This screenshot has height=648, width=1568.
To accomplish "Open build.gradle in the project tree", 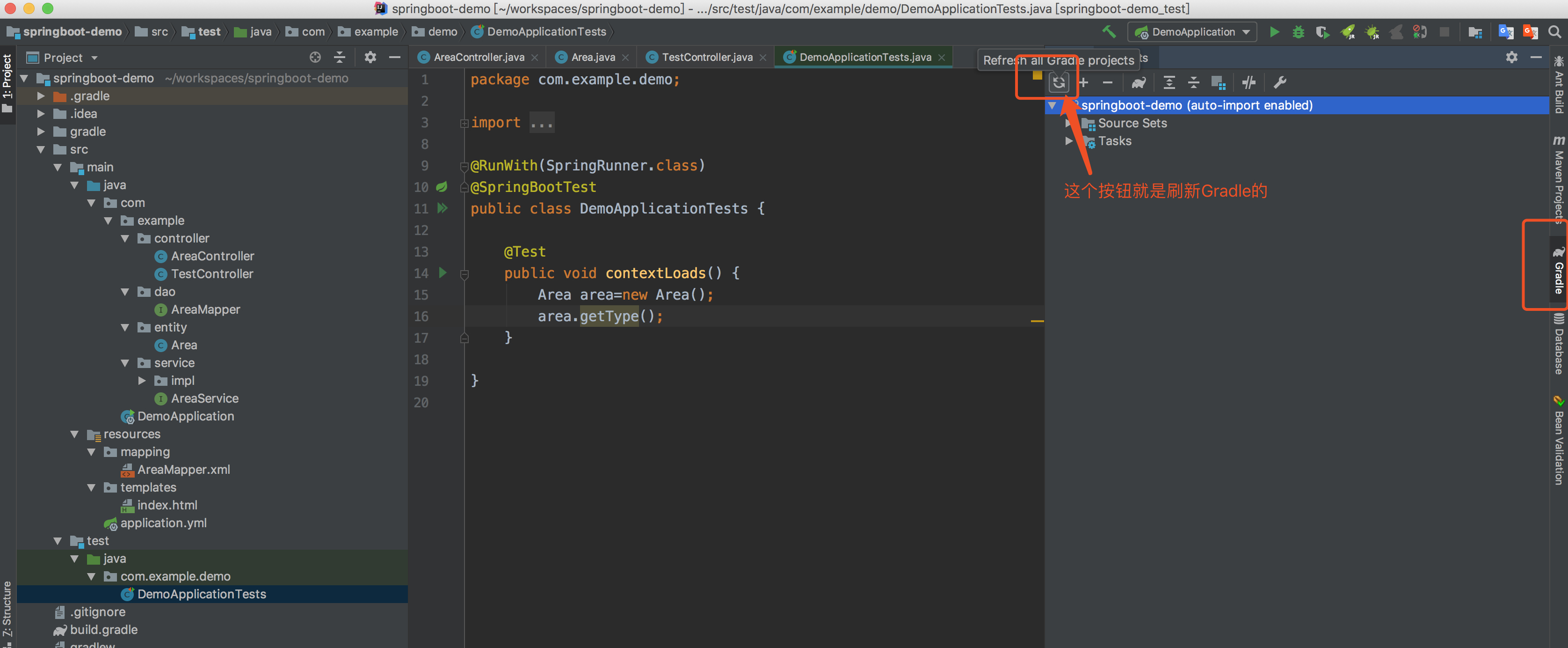I will point(104,630).
